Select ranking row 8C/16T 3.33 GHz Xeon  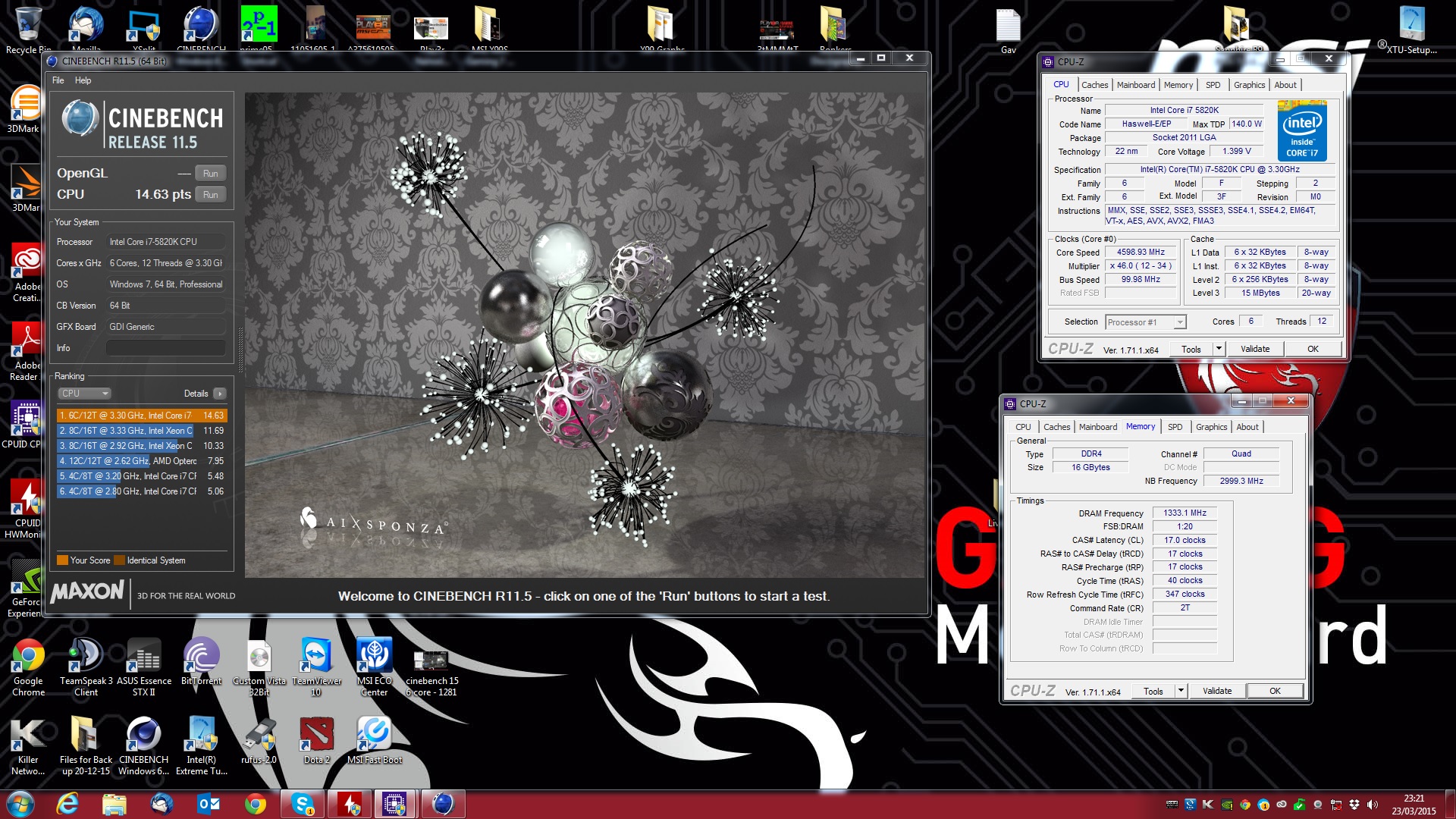pyautogui.click(x=142, y=431)
